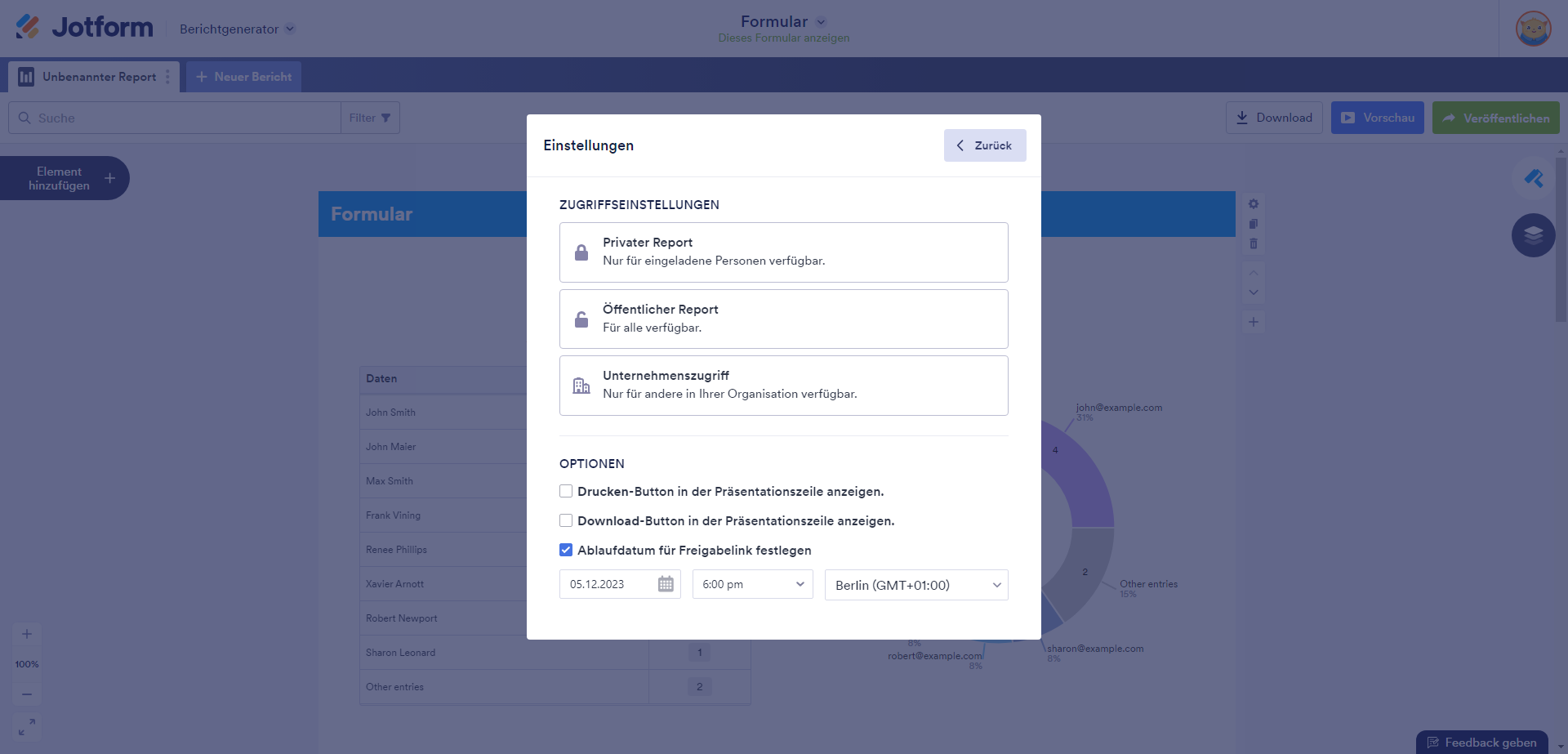Open the Dieses Formular anzeigen link
Viewport: 1568px width, 754px height.
click(784, 38)
